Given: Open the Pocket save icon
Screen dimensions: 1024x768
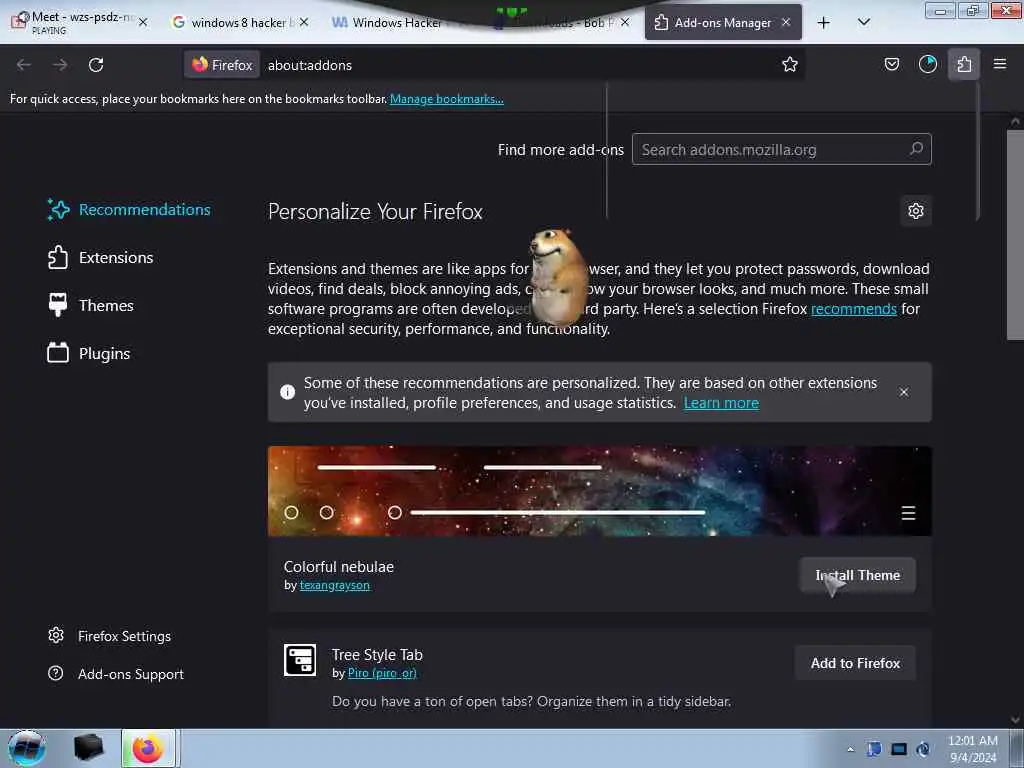Looking at the screenshot, I should (x=891, y=64).
